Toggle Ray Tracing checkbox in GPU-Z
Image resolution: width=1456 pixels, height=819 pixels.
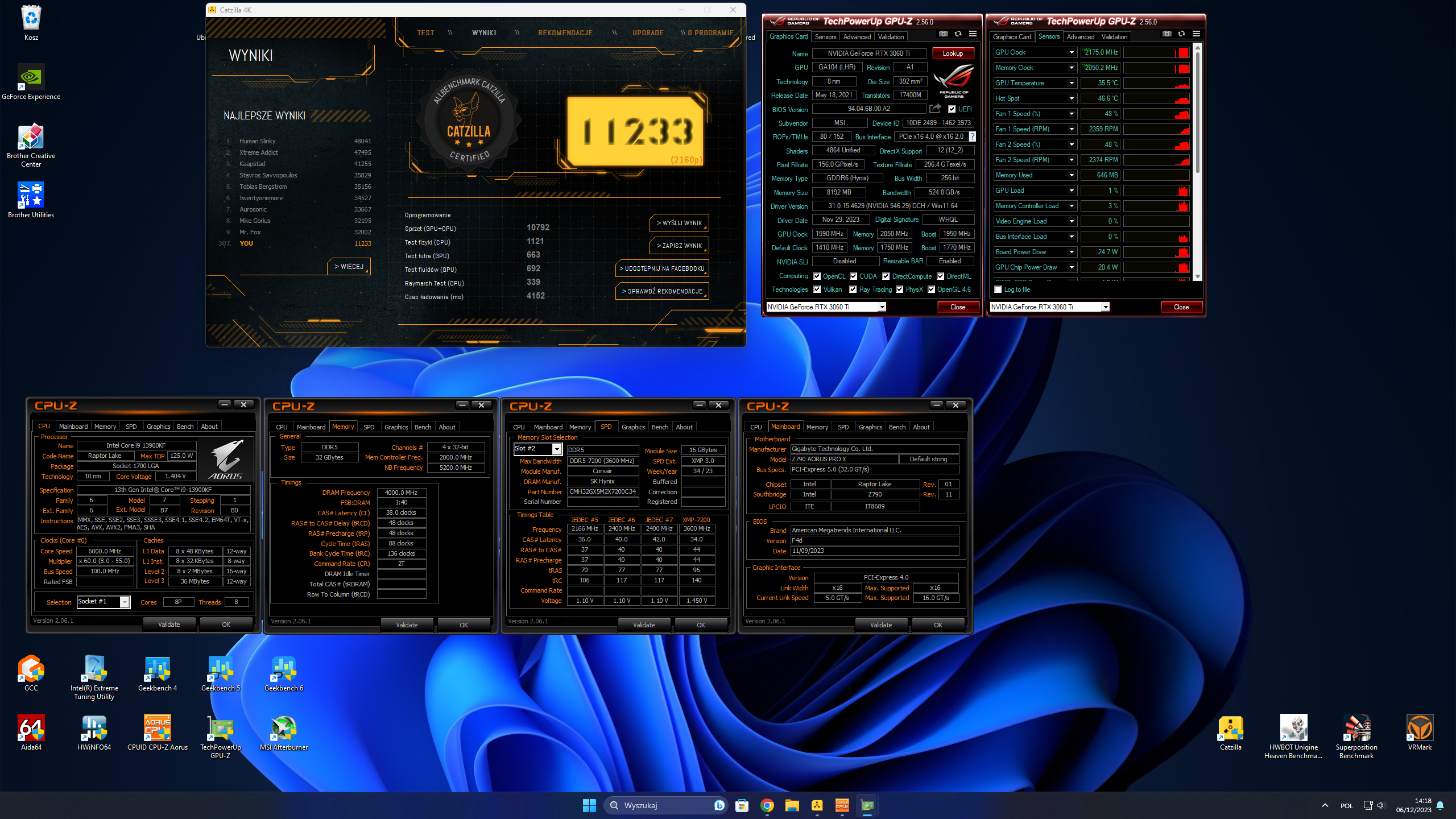(853, 289)
